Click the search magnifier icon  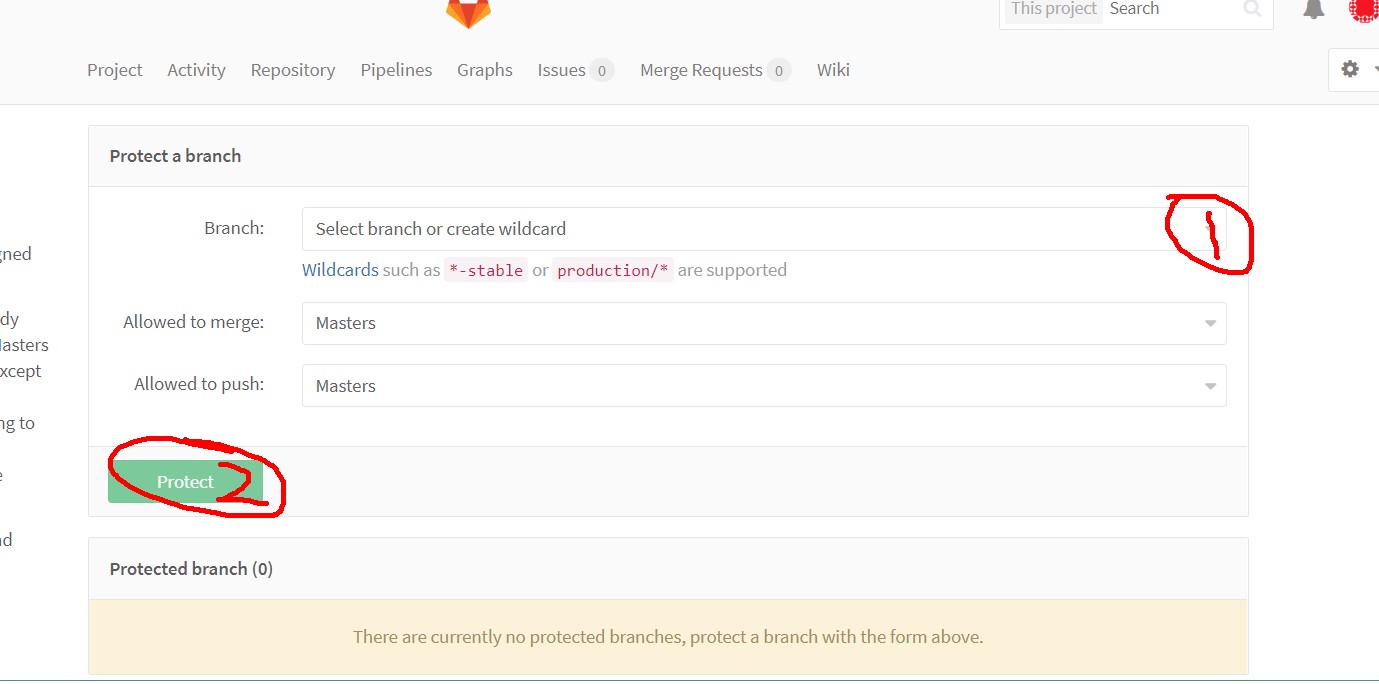click(x=1251, y=9)
